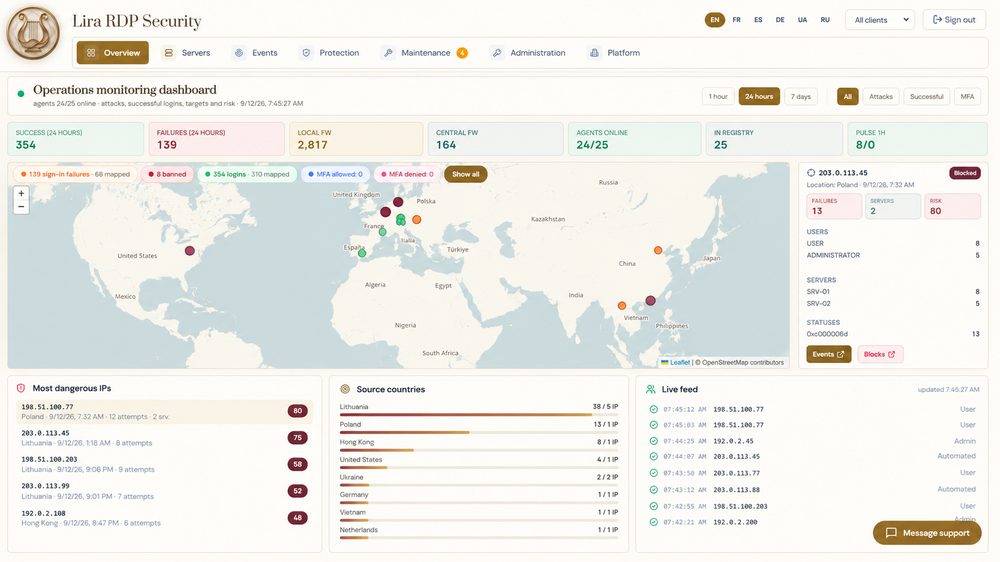Filter events by Successful

(927, 96)
